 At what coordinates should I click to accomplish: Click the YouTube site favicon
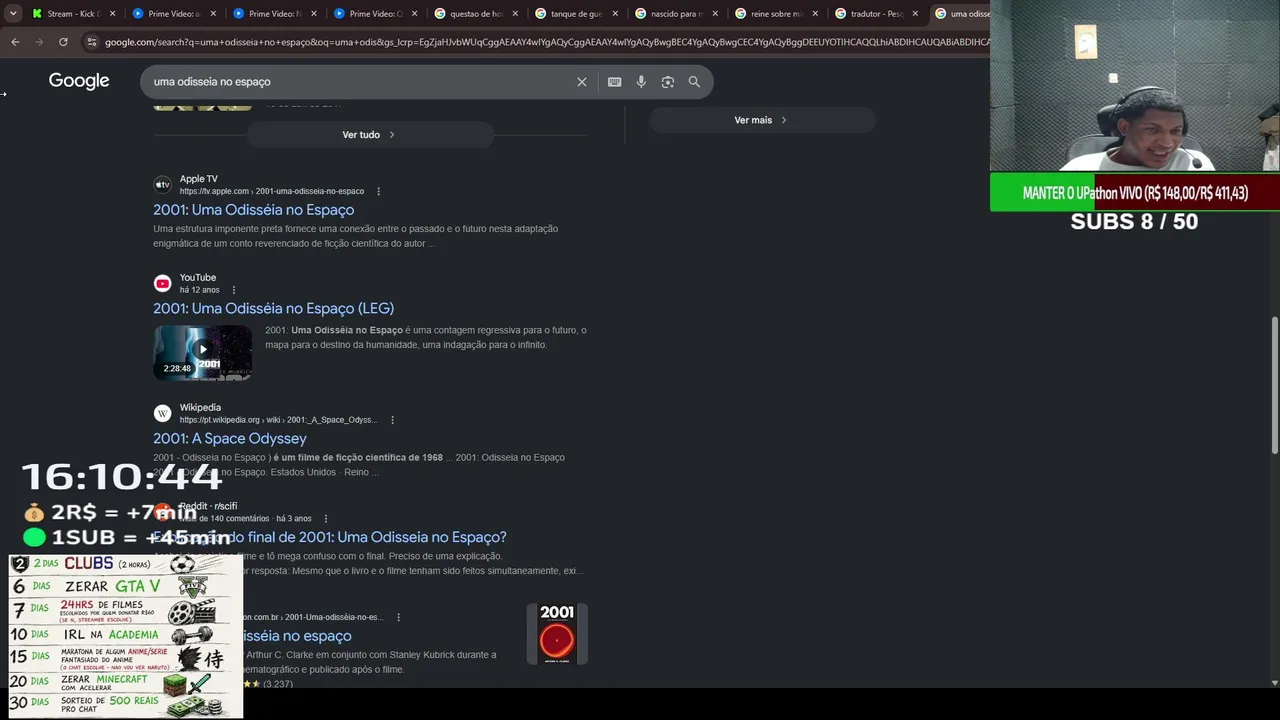[162, 284]
